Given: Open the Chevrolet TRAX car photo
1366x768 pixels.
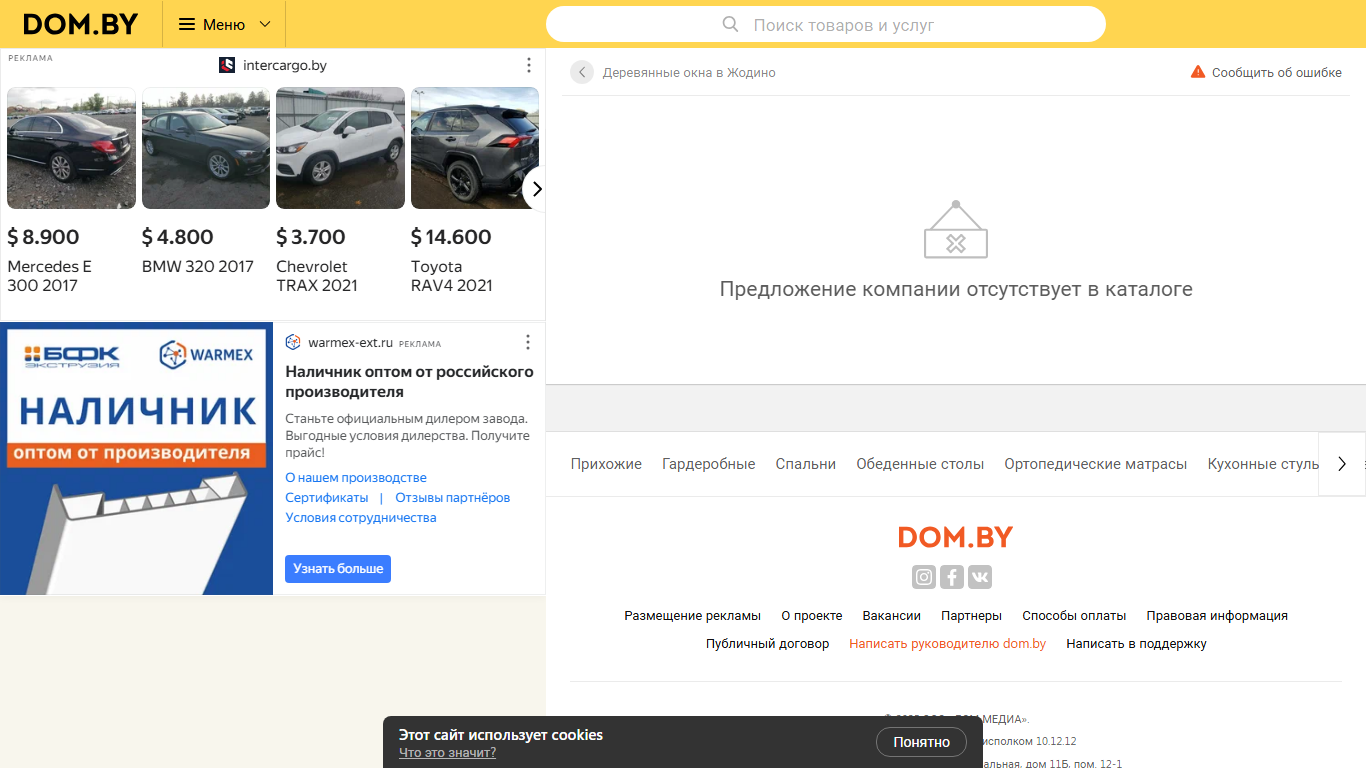Looking at the screenshot, I should click(x=340, y=148).
